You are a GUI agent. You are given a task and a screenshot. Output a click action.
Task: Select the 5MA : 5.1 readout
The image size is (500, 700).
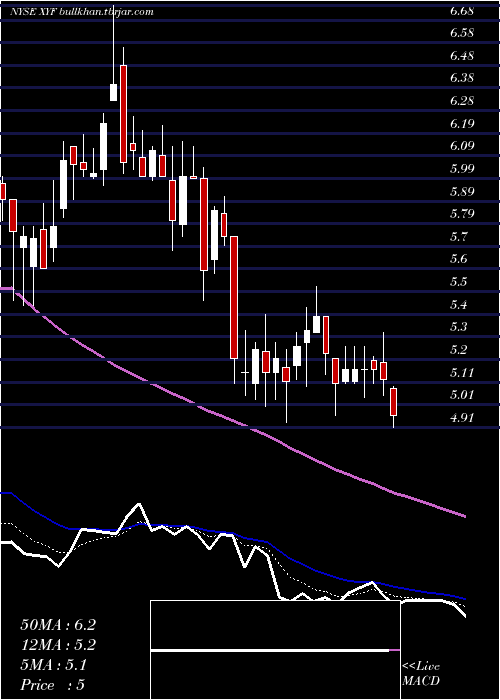[x=54, y=665]
